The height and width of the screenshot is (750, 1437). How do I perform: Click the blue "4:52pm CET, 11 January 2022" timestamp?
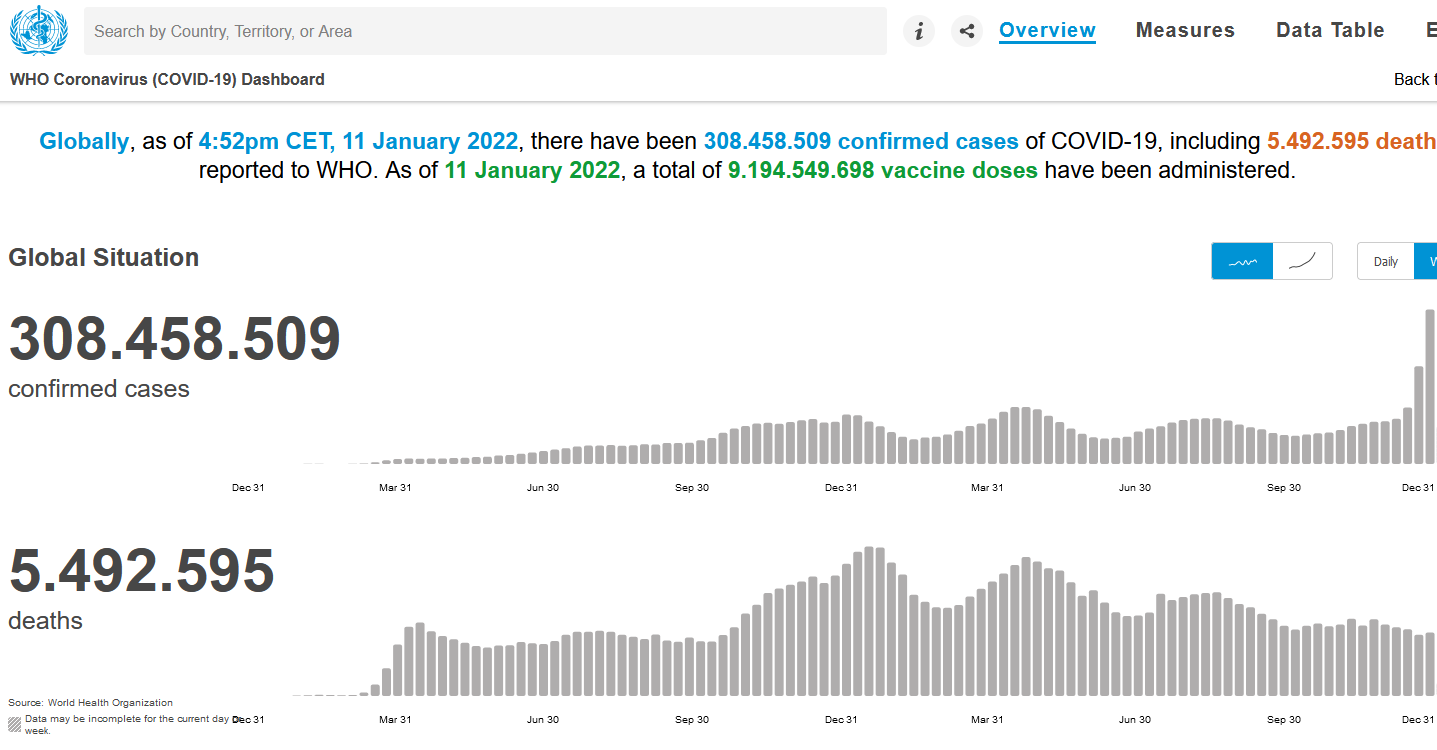click(358, 141)
